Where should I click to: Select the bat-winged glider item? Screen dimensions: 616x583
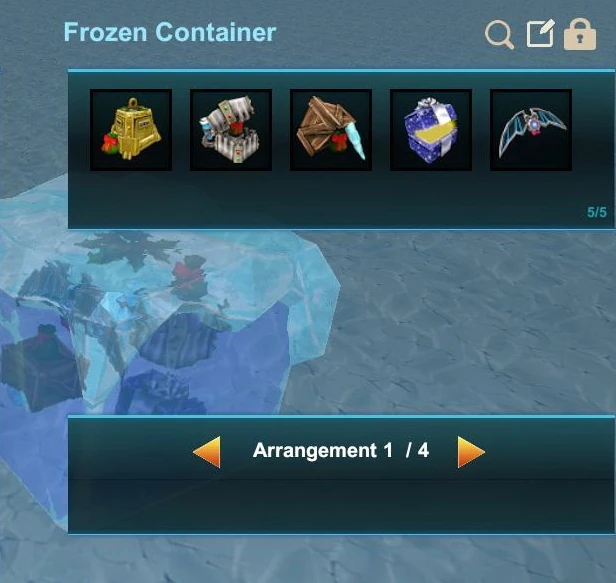531,130
